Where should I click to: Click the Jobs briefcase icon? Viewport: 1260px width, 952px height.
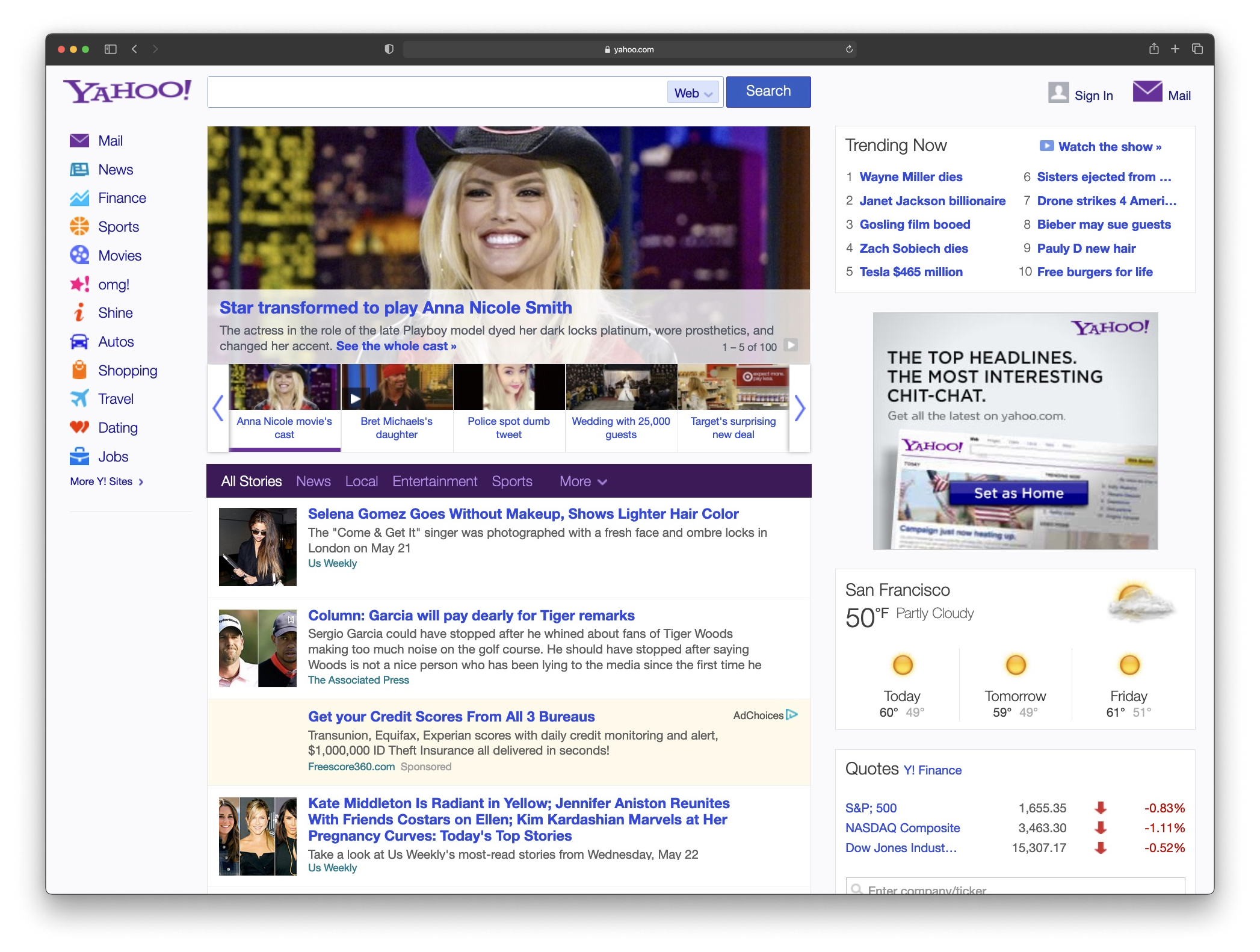[79, 456]
